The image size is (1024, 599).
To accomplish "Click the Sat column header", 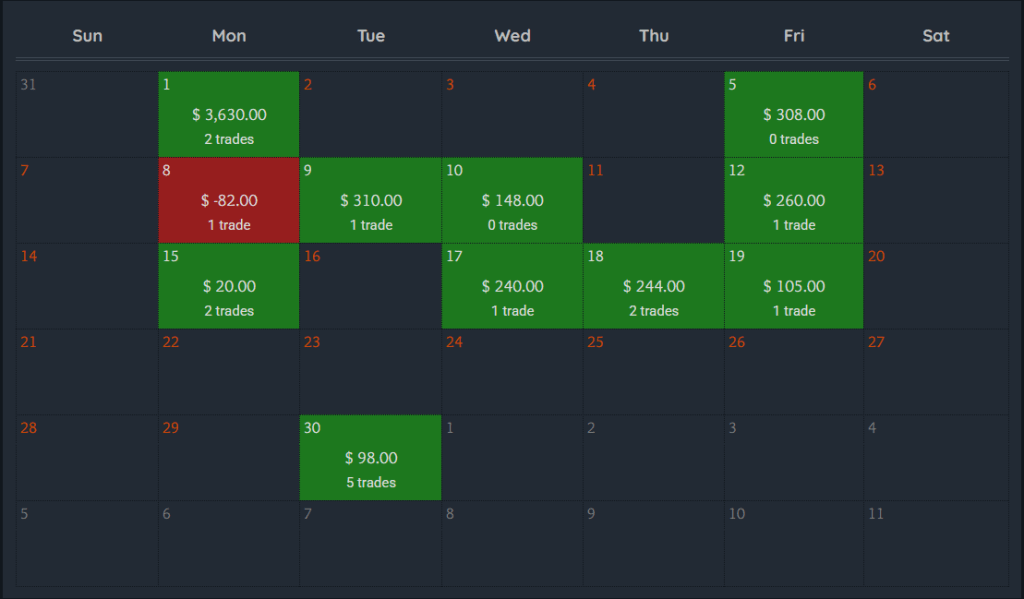I will click(x=936, y=36).
